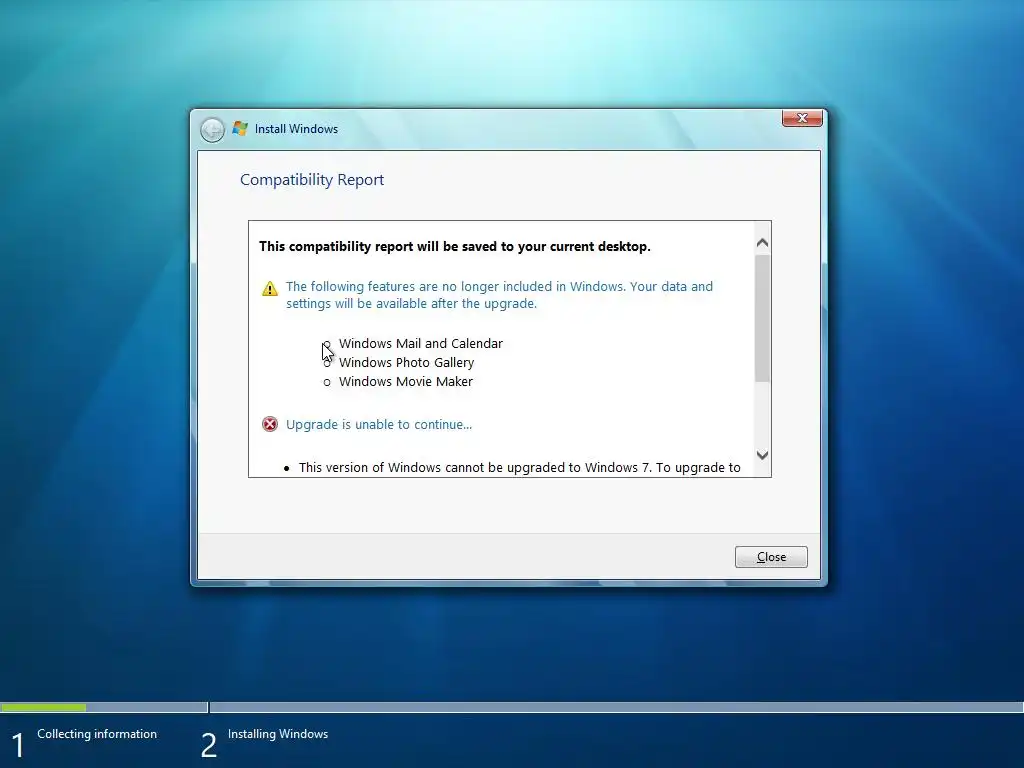The image size is (1024, 768).
Task: Click the green installation progress bar
Action: tap(43, 707)
